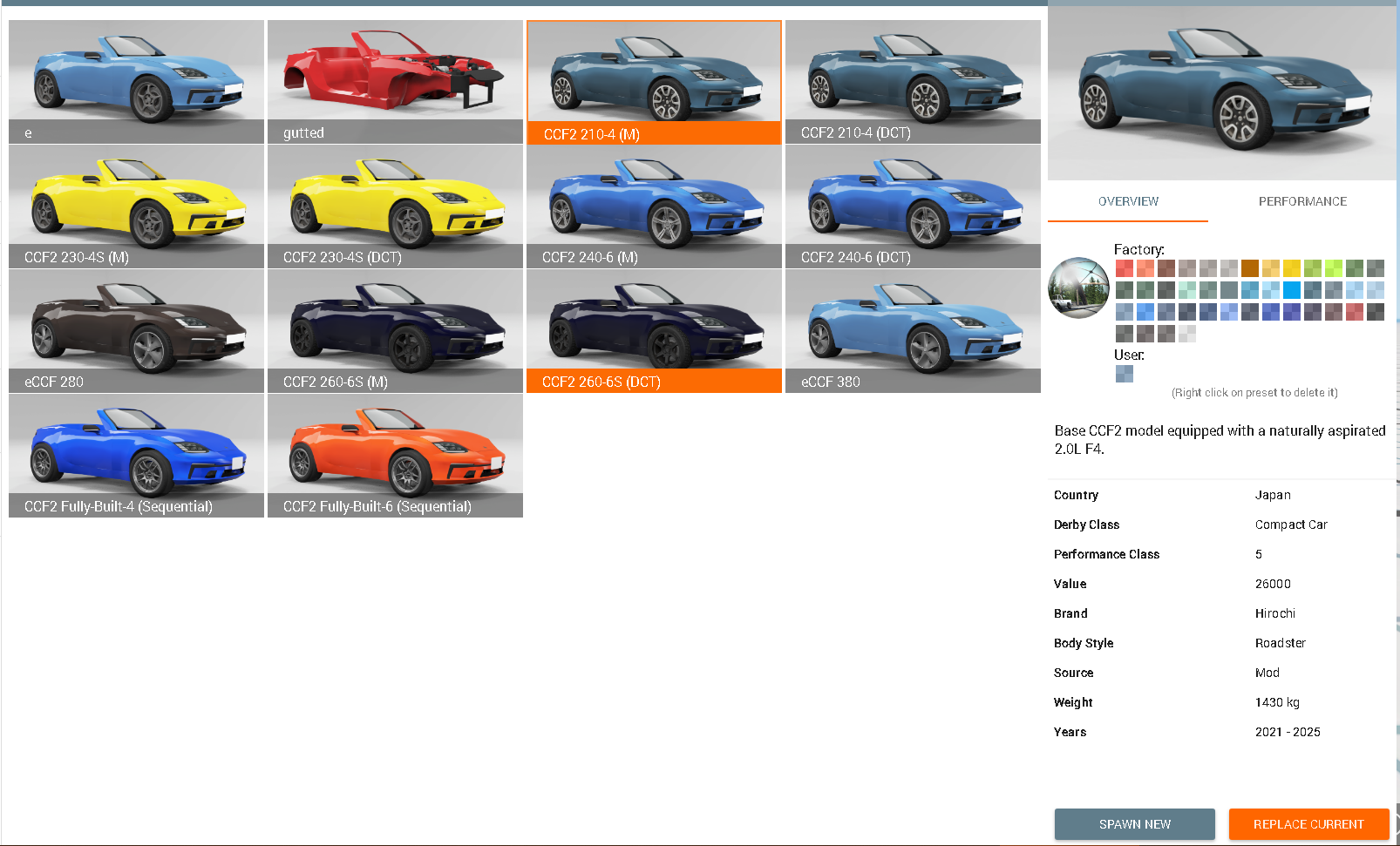Apply the bright yellow factory paint swatch
This screenshot has width=1400, height=846.
1292,268
